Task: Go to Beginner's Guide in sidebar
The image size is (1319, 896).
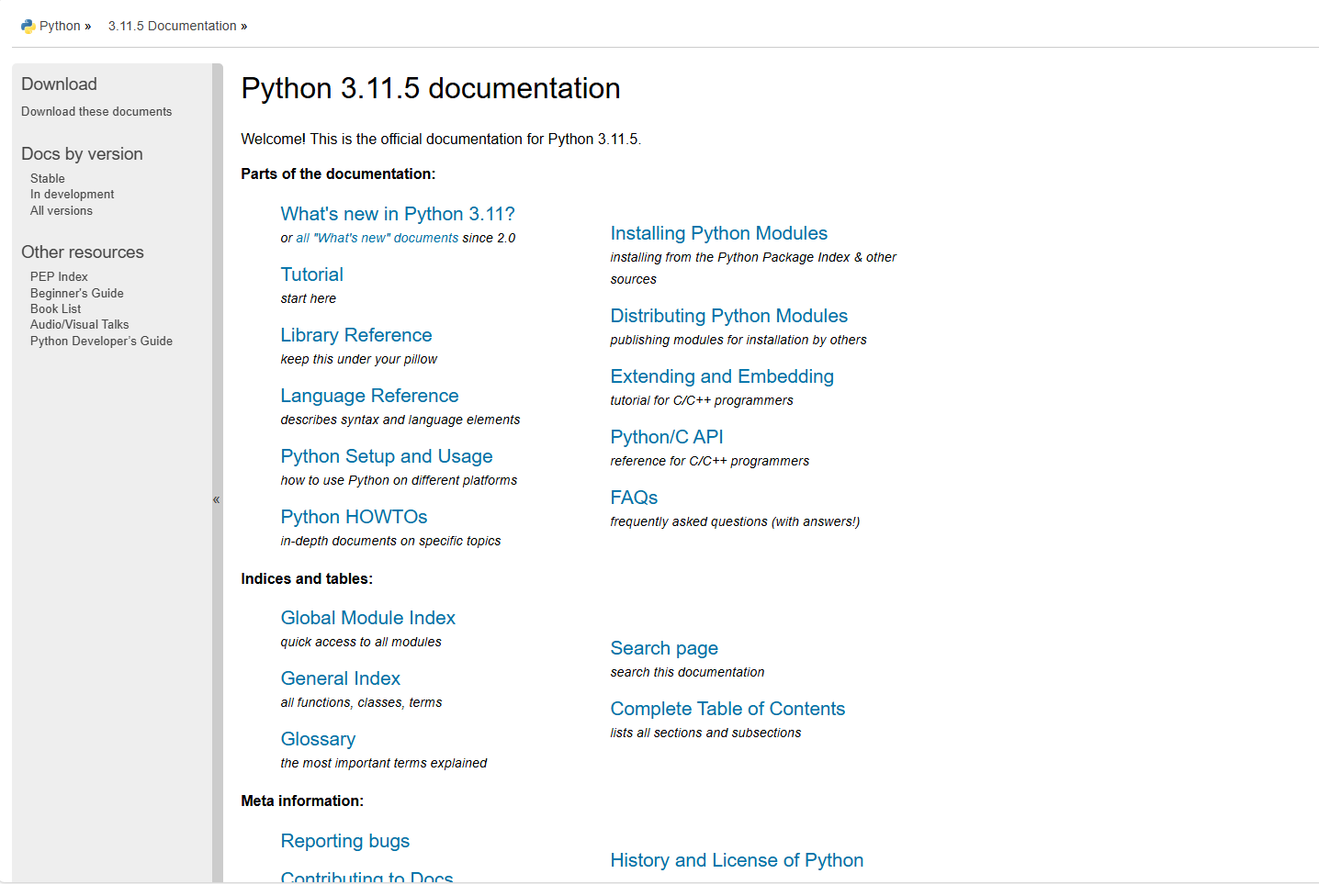Action: [76, 293]
